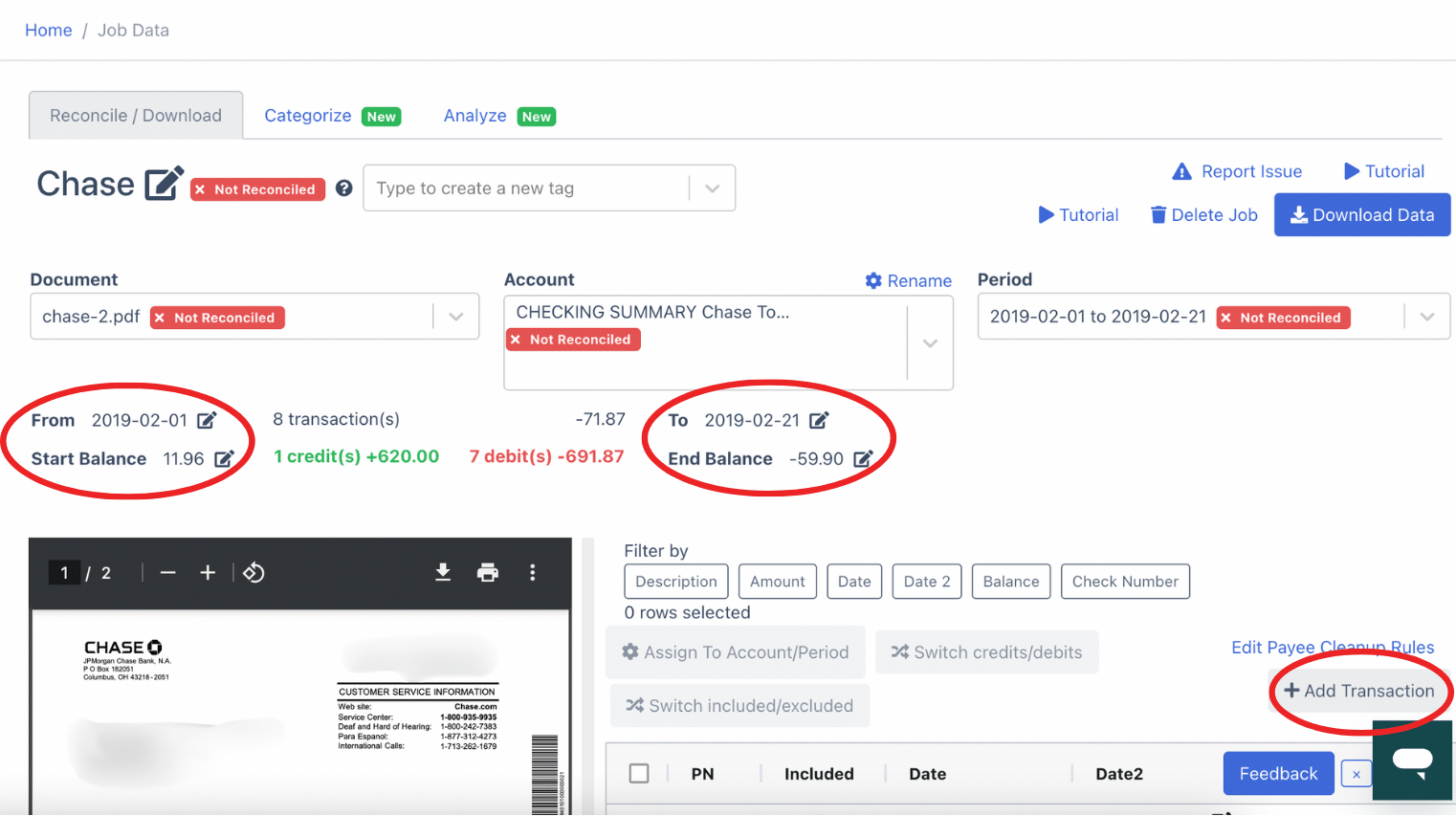Click the help question mark icon
The image size is (1456, 816).
tap(343, 188)
